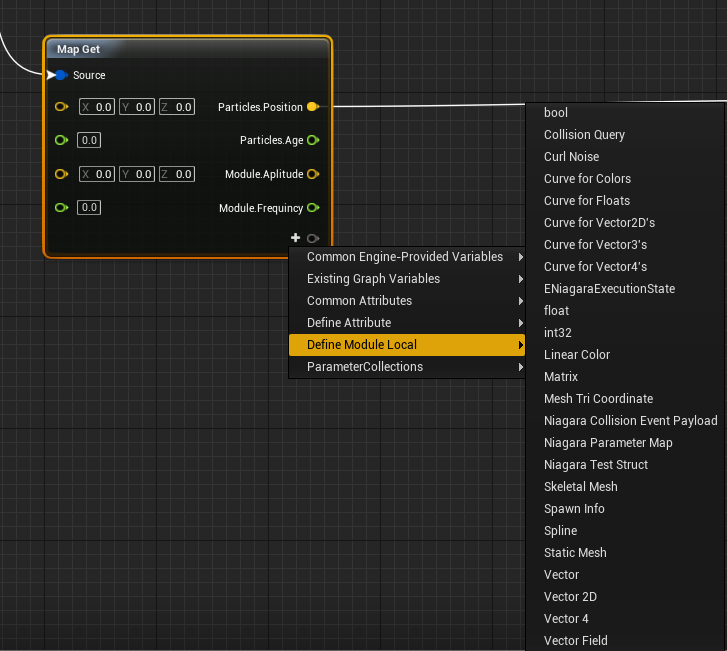Choose Niagara Collision Event Payload type
The width and height of the screenshot is (727, 651).
click(x=625, y=421)
